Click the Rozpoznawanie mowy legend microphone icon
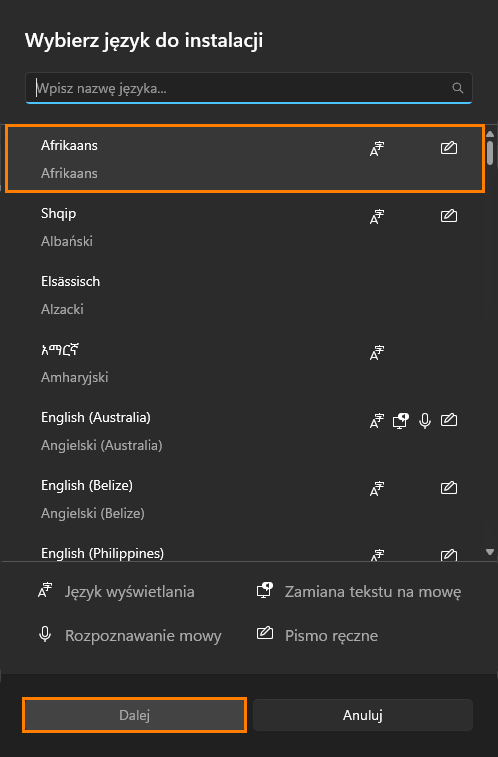498x757 pixels. [45, 634]
